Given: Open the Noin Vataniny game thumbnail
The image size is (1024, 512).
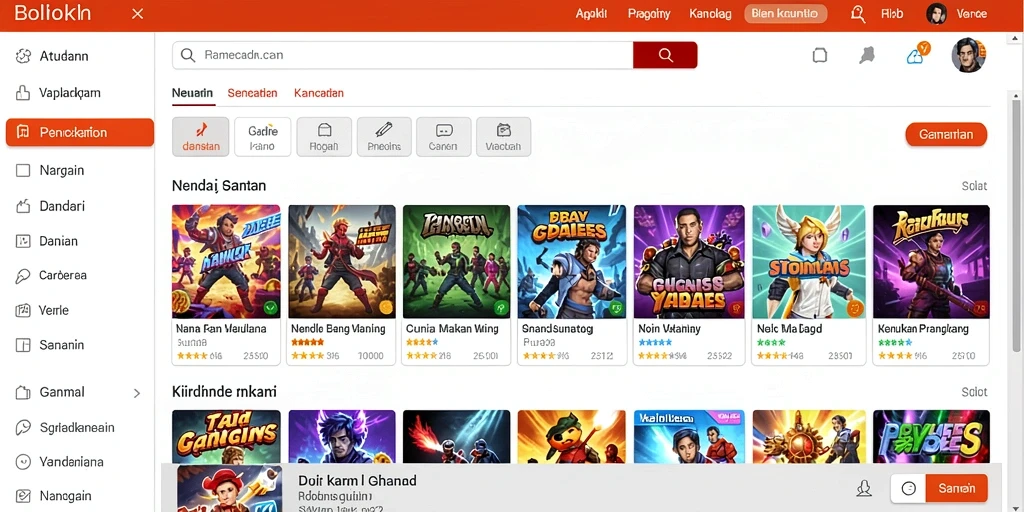Looking at the screenshot, I should [x=689, y=261].
